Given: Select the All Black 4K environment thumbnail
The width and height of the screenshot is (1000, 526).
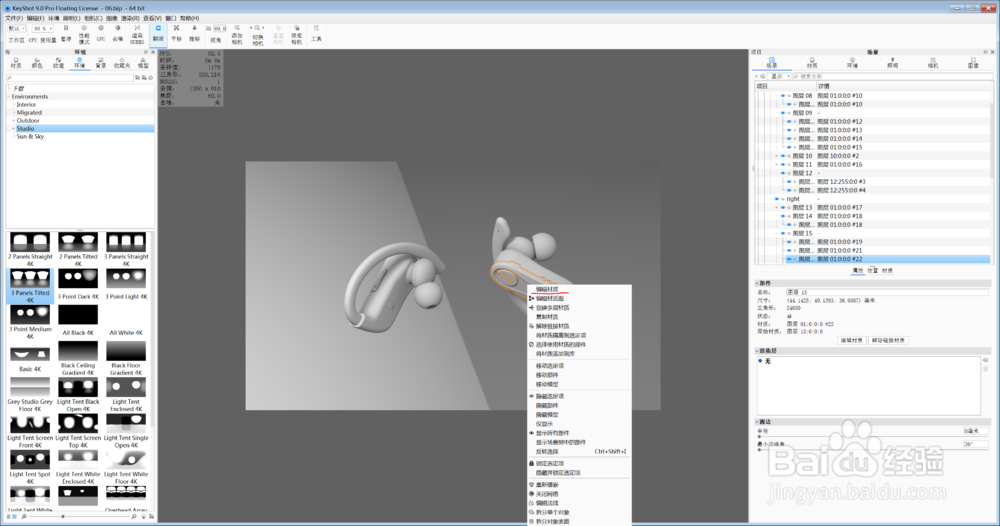Looking at the screenshot, I should pyautogui.click(x=78, y=321).
